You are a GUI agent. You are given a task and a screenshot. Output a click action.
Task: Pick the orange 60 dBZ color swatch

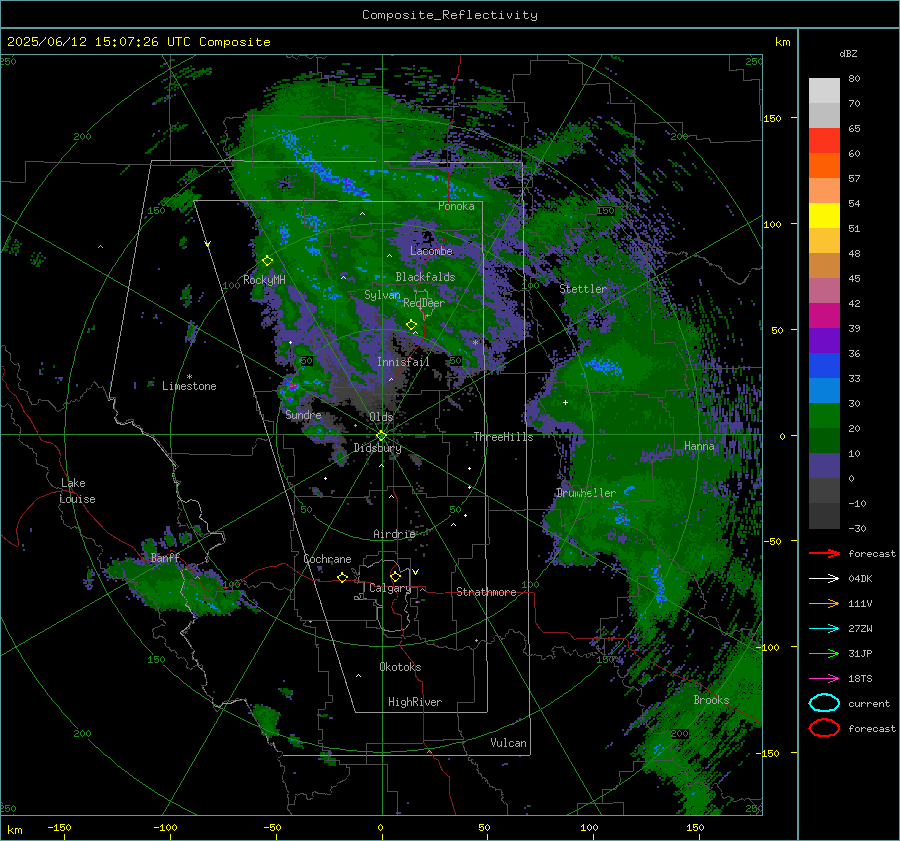(x=824, y=166)
